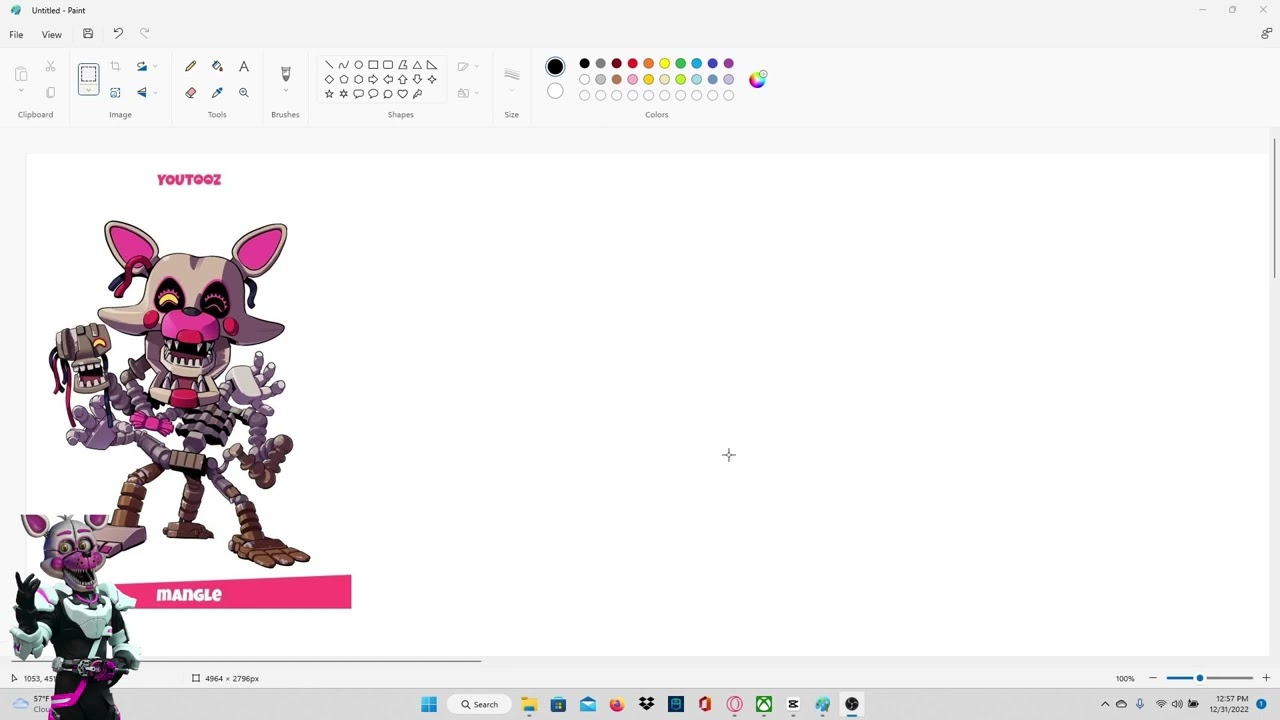Select the Fill bucket tool

[x=217, y=66]
